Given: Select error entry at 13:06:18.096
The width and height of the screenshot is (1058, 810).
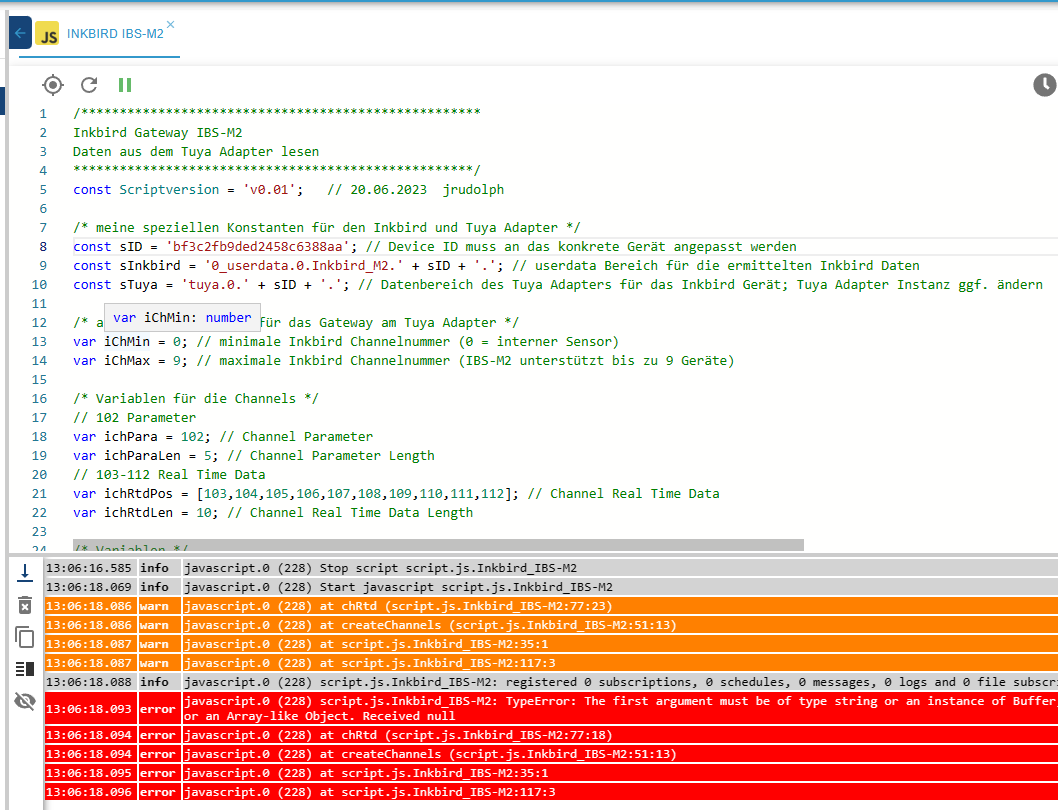Looking at the screenshot, I should 551,792.
